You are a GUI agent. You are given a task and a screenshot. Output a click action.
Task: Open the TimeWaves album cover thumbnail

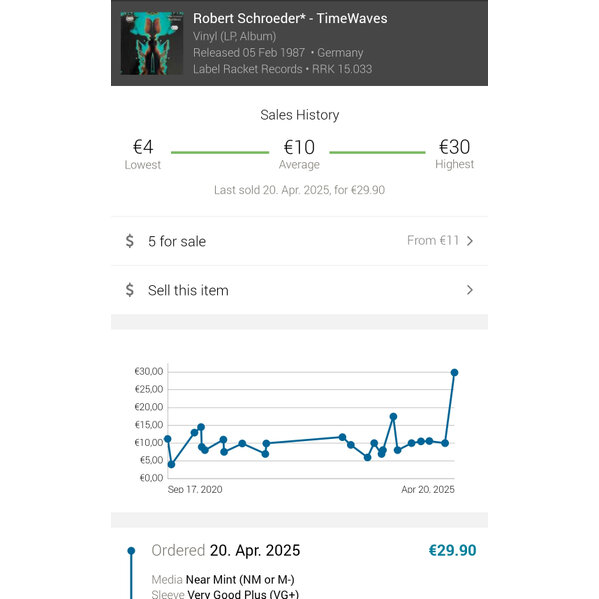pyautogui.click(x=152, y=43)
